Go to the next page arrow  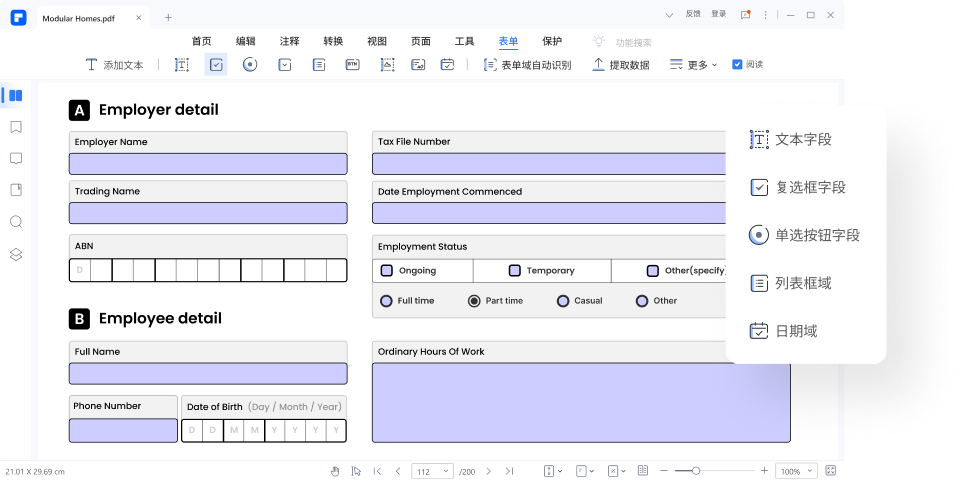tap(487, 471)
